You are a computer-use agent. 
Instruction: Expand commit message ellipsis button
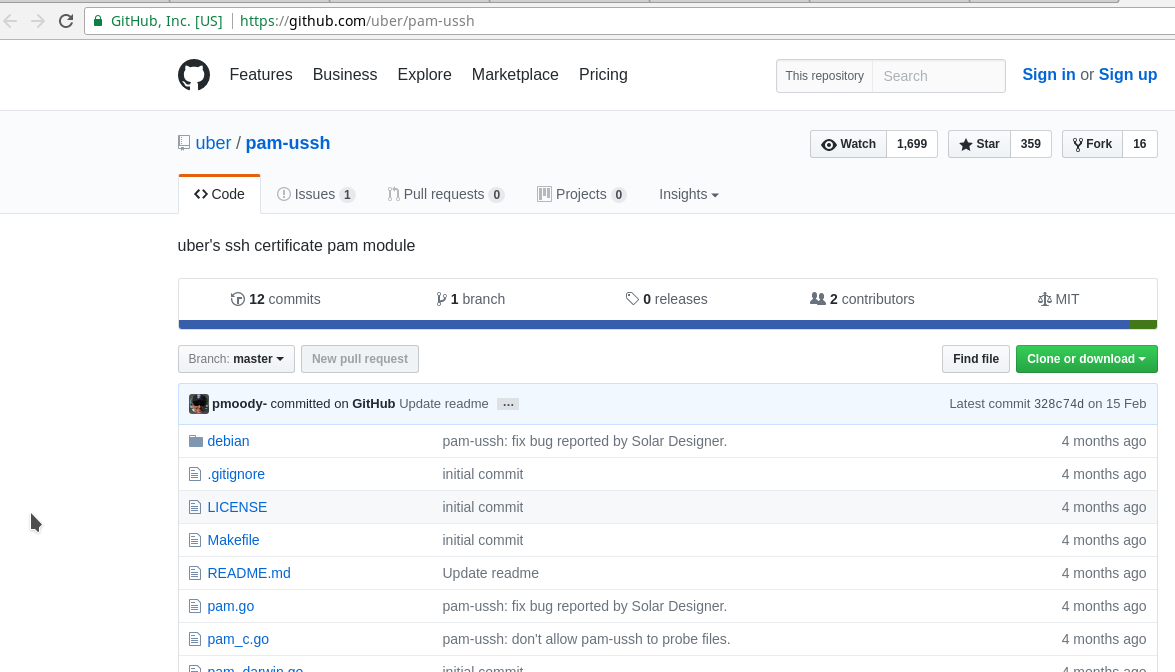[508, 405]
